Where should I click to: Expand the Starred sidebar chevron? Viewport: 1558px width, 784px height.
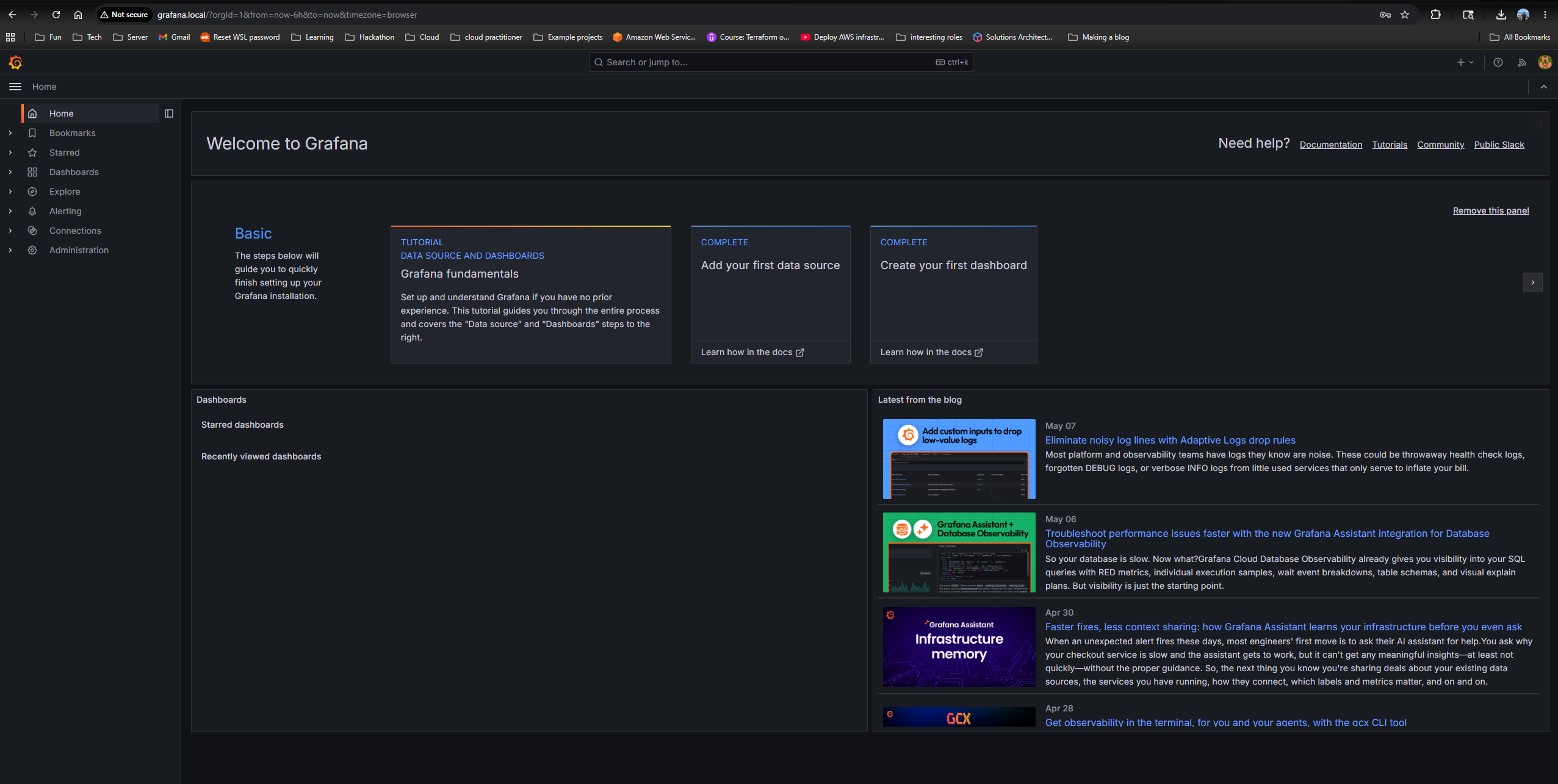[10, 153]
